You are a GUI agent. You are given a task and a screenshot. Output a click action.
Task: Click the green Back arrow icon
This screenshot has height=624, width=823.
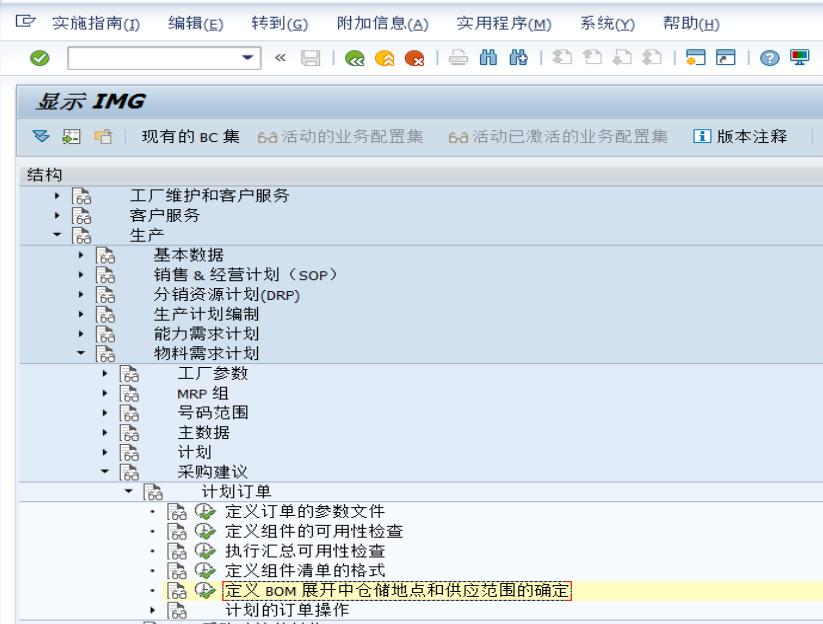[355, 58]
